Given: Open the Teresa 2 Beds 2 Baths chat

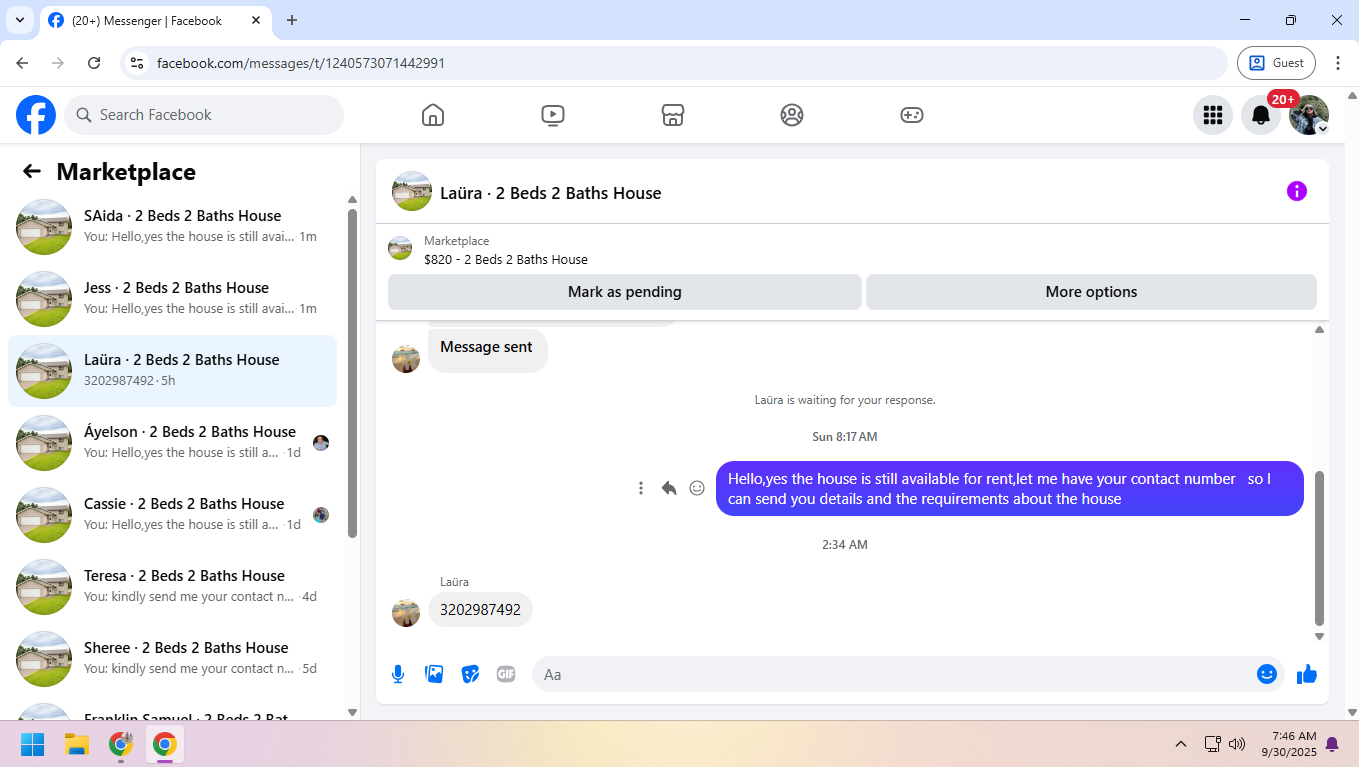Looking at the screenshot, I should coord(172,587).
